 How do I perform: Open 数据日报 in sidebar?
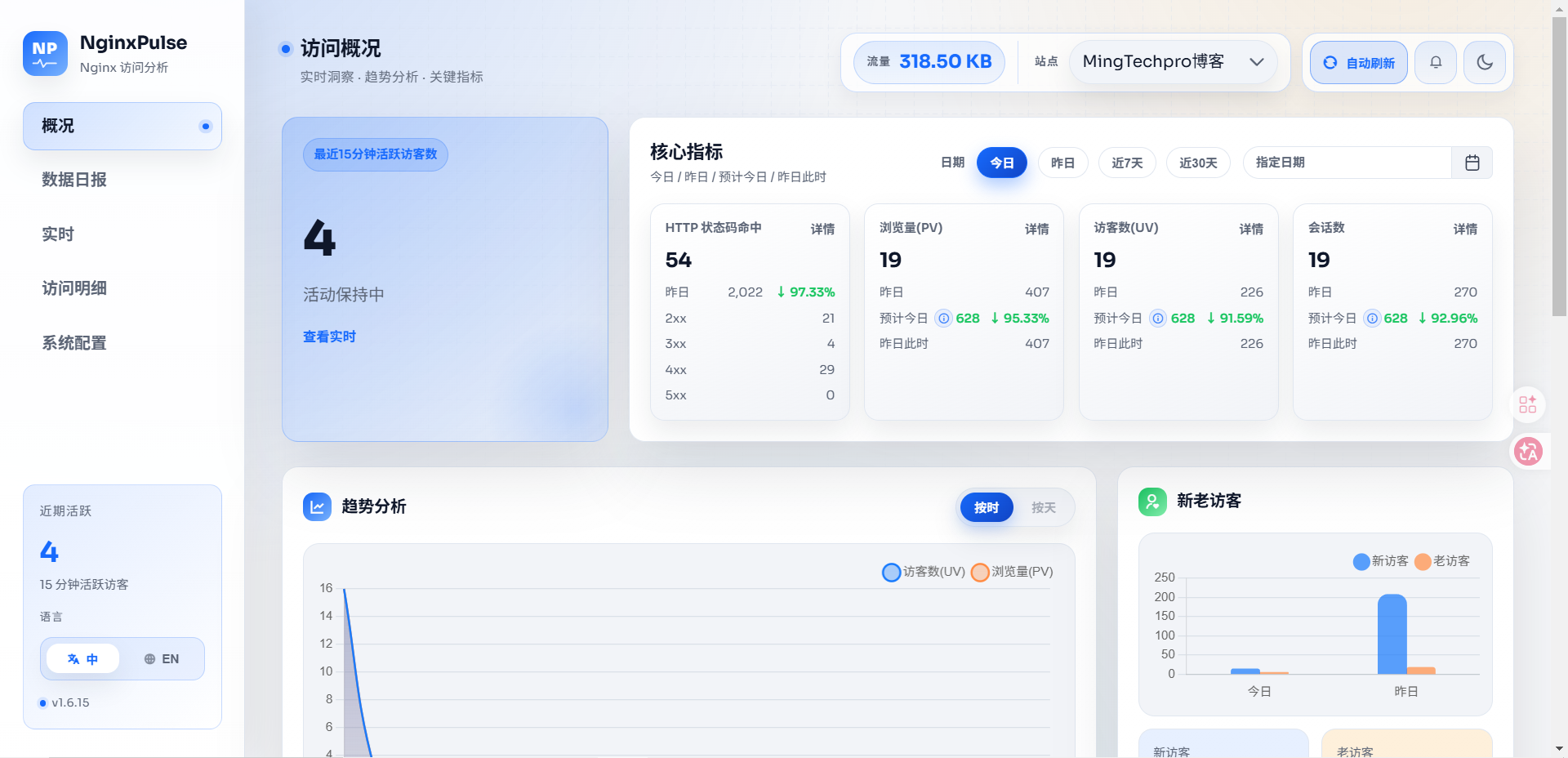(122, 180)
